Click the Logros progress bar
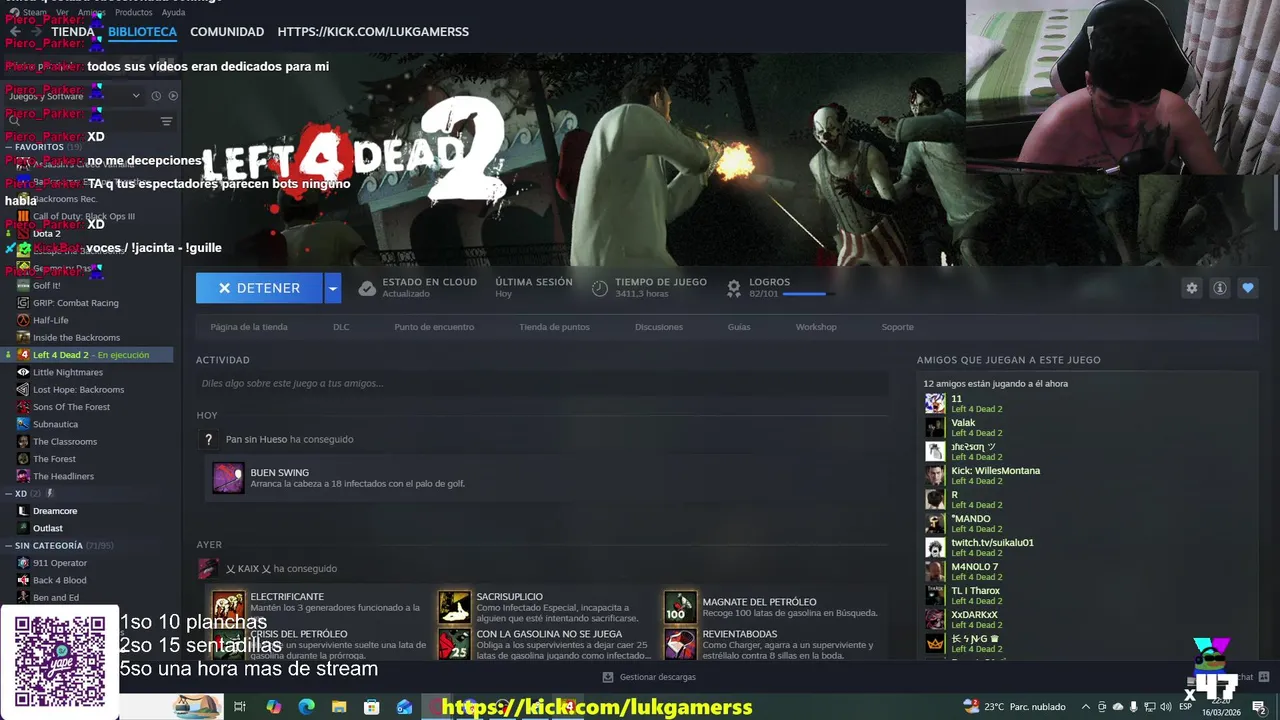Image resolution: width=1280 pixels, height=720 pixels. click(x=809, y=294)
